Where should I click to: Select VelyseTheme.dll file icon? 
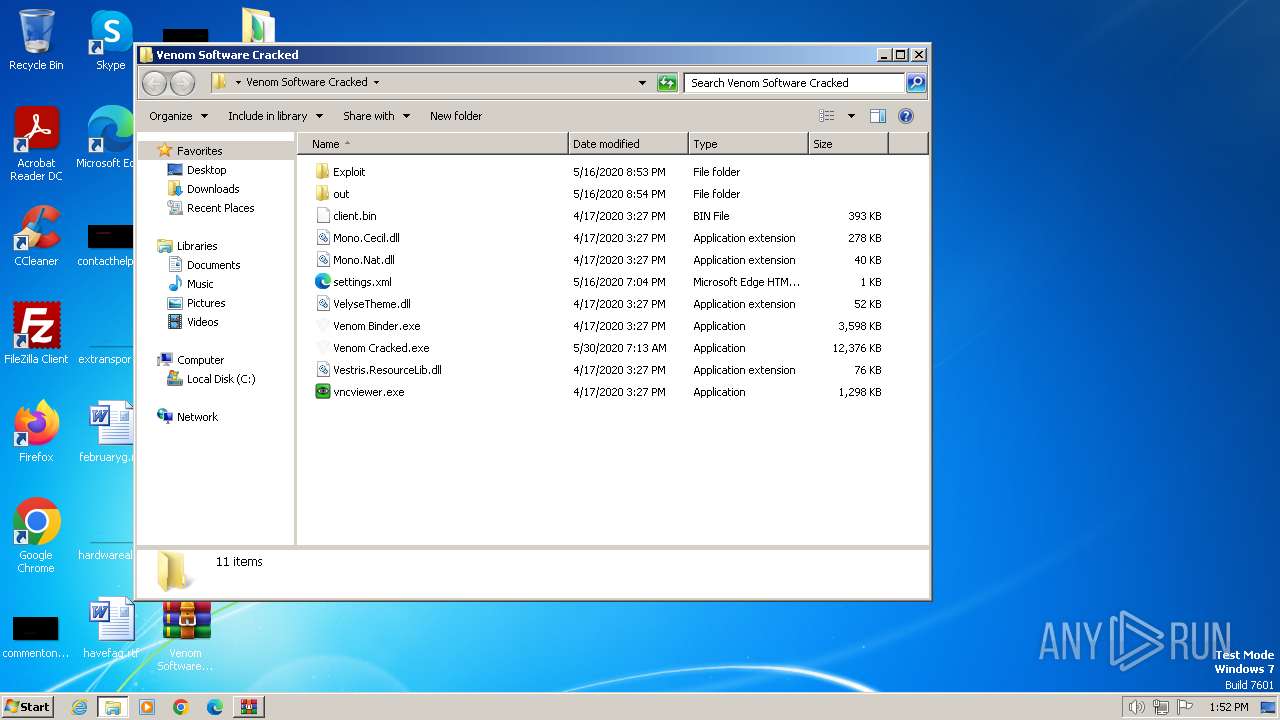[322, 304]
